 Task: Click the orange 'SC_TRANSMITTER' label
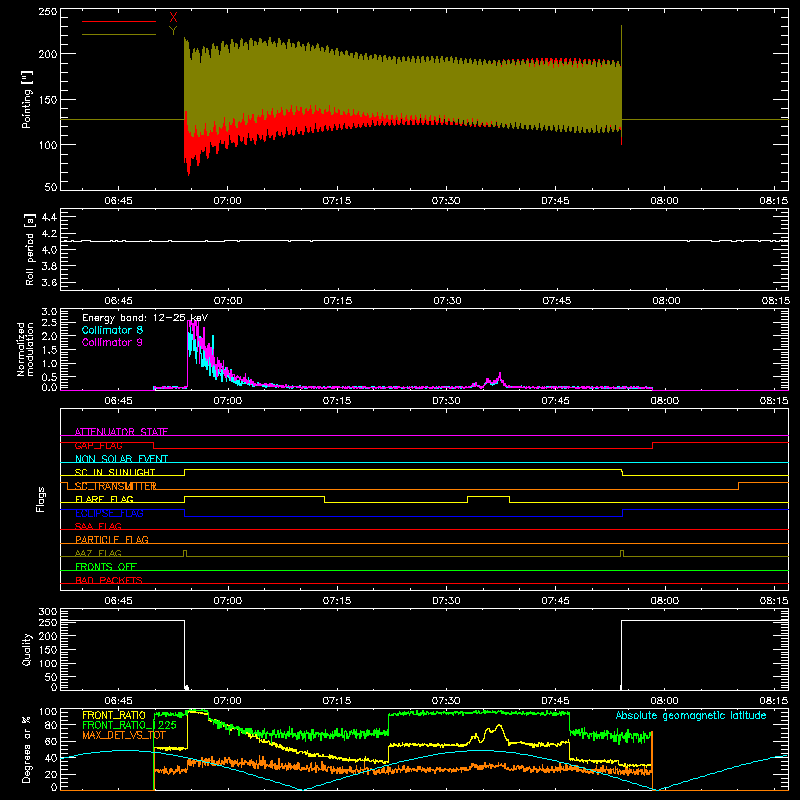115,486
